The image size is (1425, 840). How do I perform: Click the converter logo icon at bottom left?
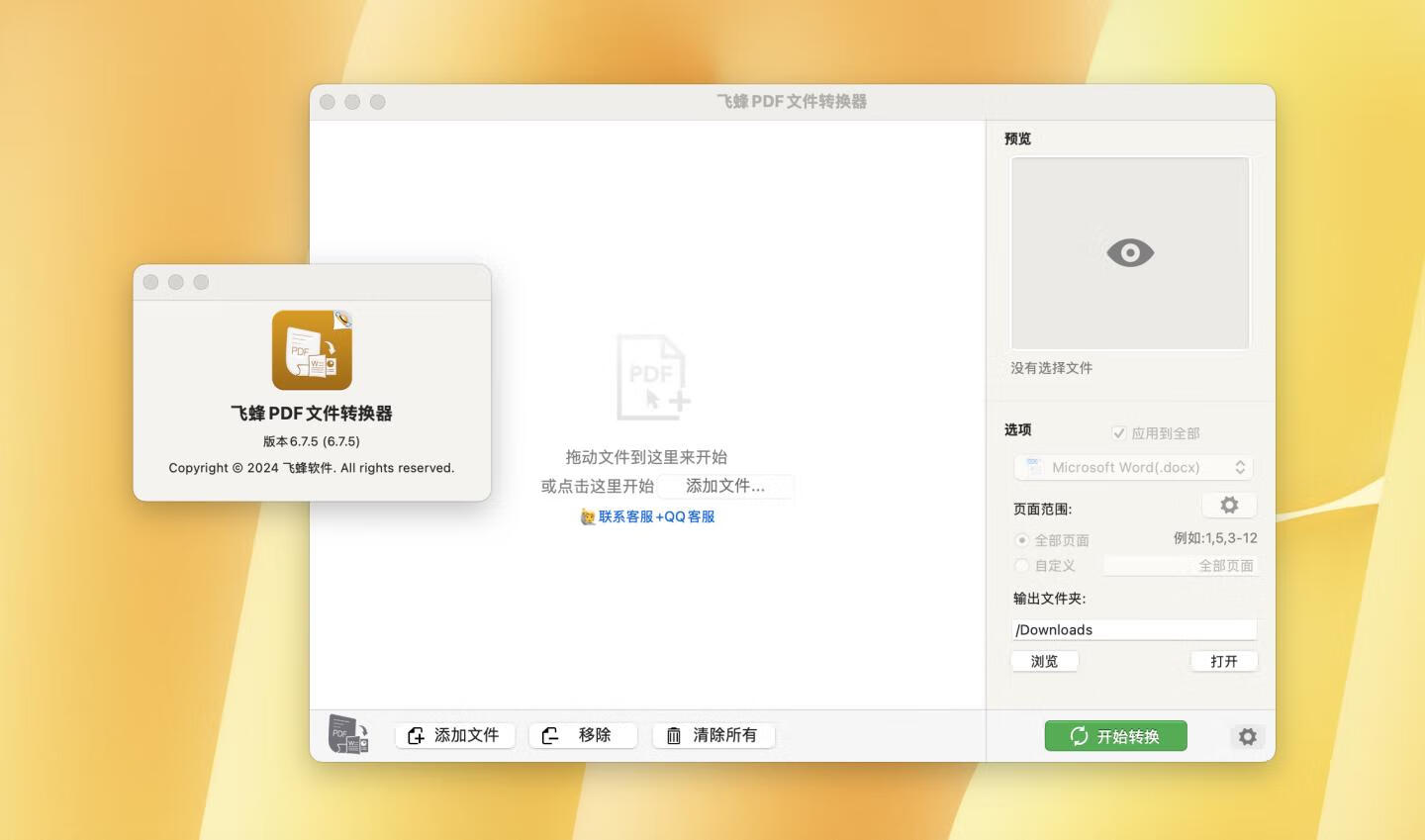coord(348,734)
